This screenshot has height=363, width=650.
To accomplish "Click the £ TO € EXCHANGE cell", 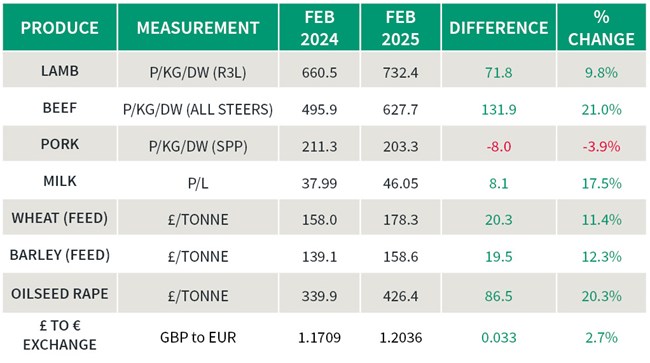I will (60, 335).
